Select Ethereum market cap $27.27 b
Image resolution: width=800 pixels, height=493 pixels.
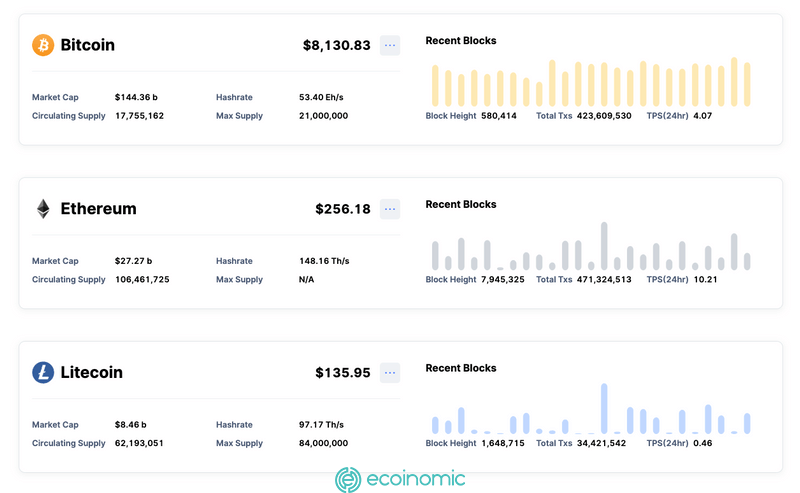tap(134, 261)
